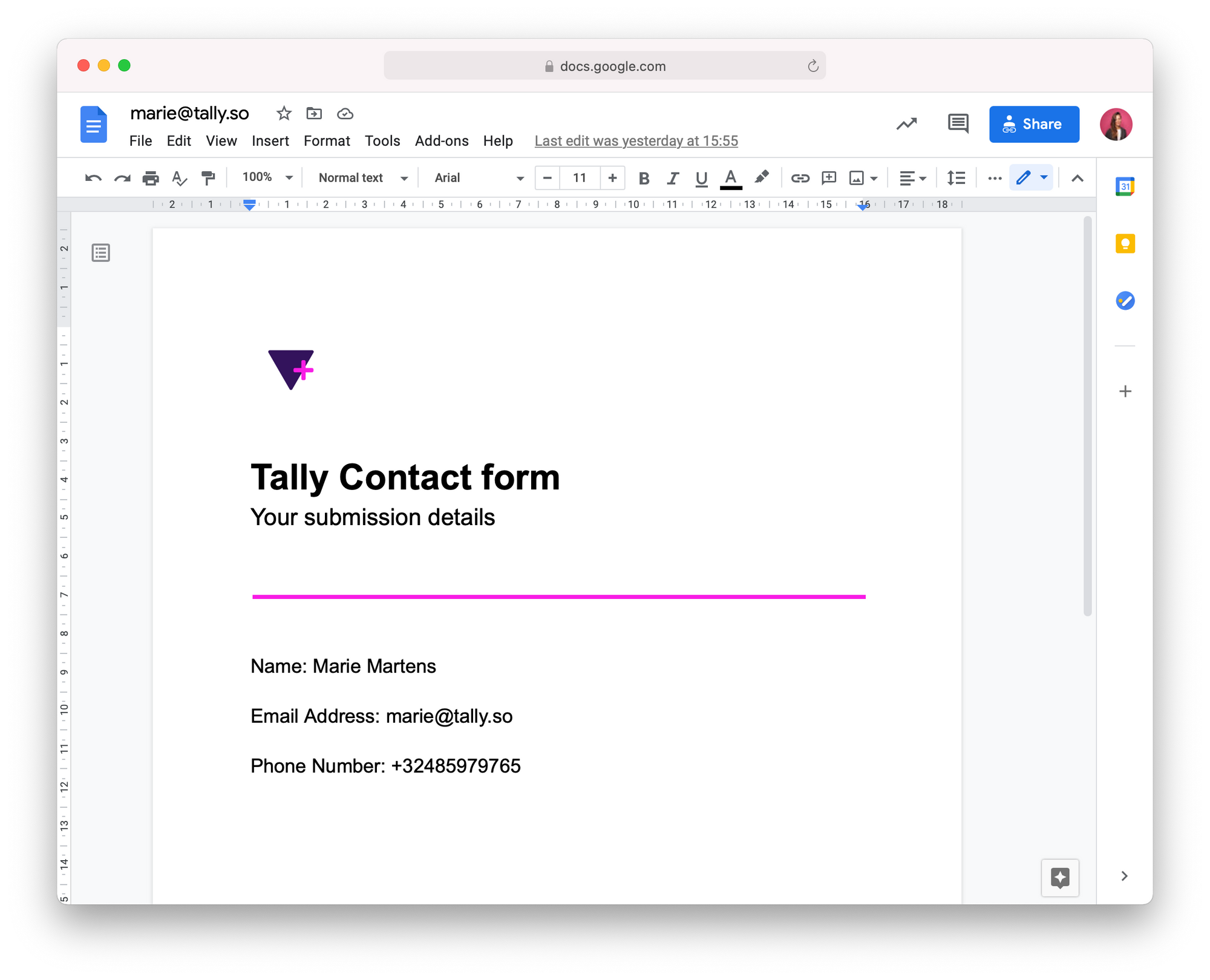Open the text alignment dropdown
This screenshot has height=980, width=1210.
click(912, 178)
